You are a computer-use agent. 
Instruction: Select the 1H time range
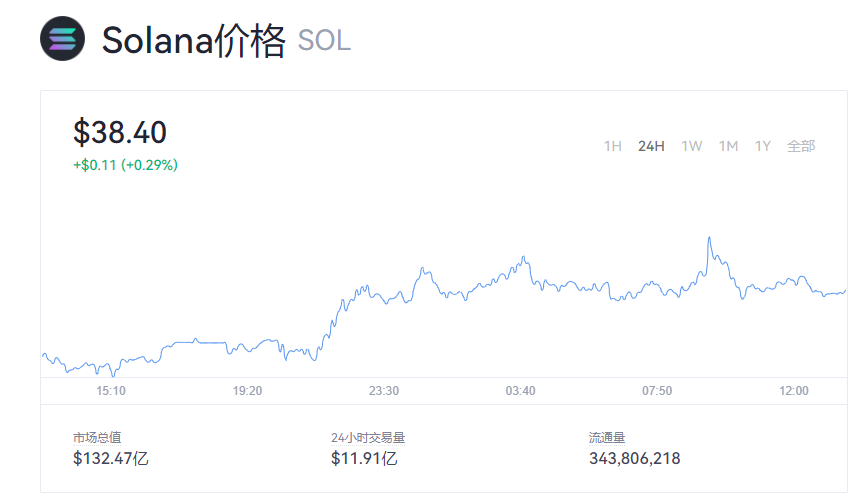click(x=613, y=146)
